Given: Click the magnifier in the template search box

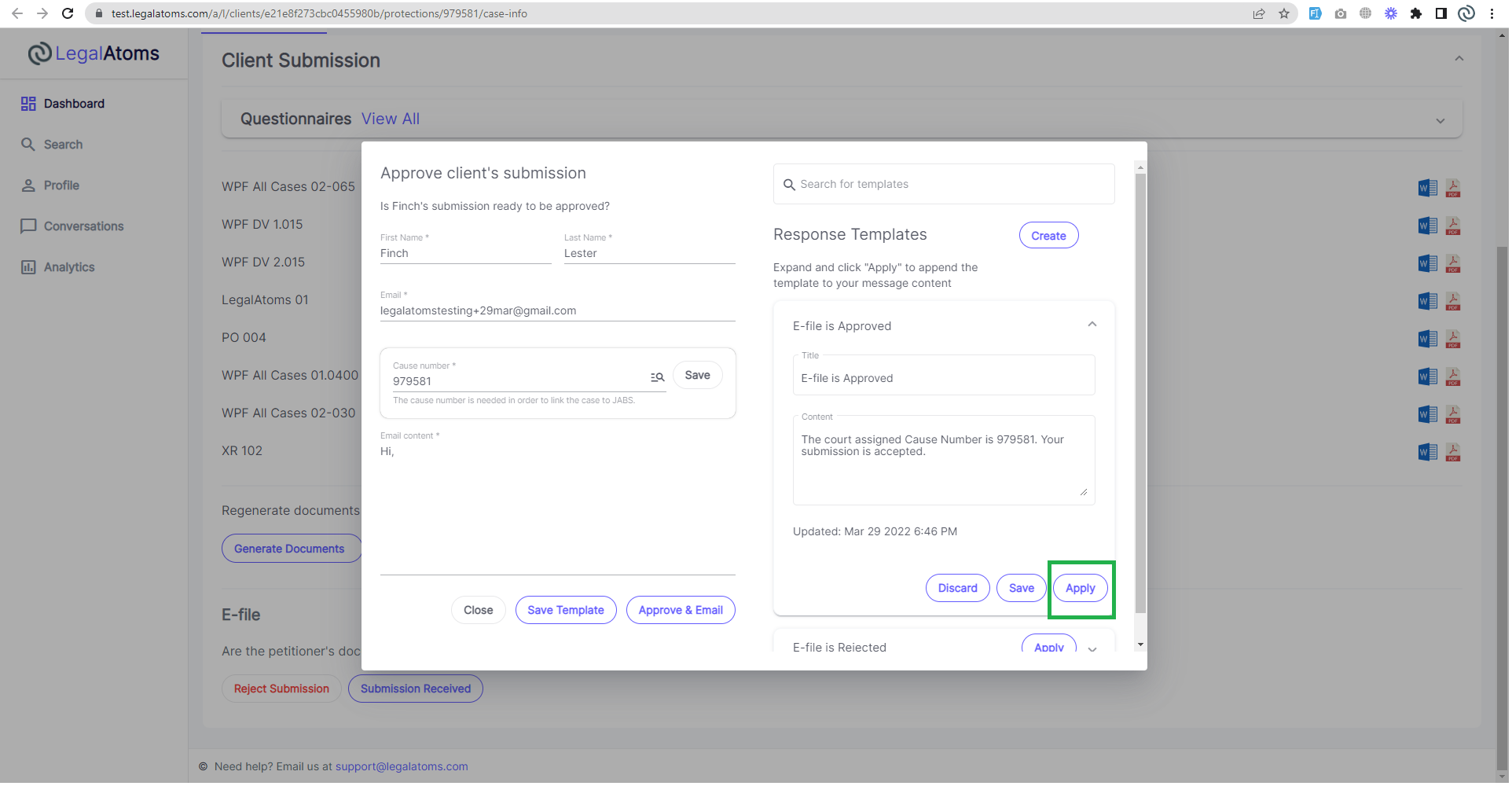Looking at the screenshot, I should (x=790, y=184).
